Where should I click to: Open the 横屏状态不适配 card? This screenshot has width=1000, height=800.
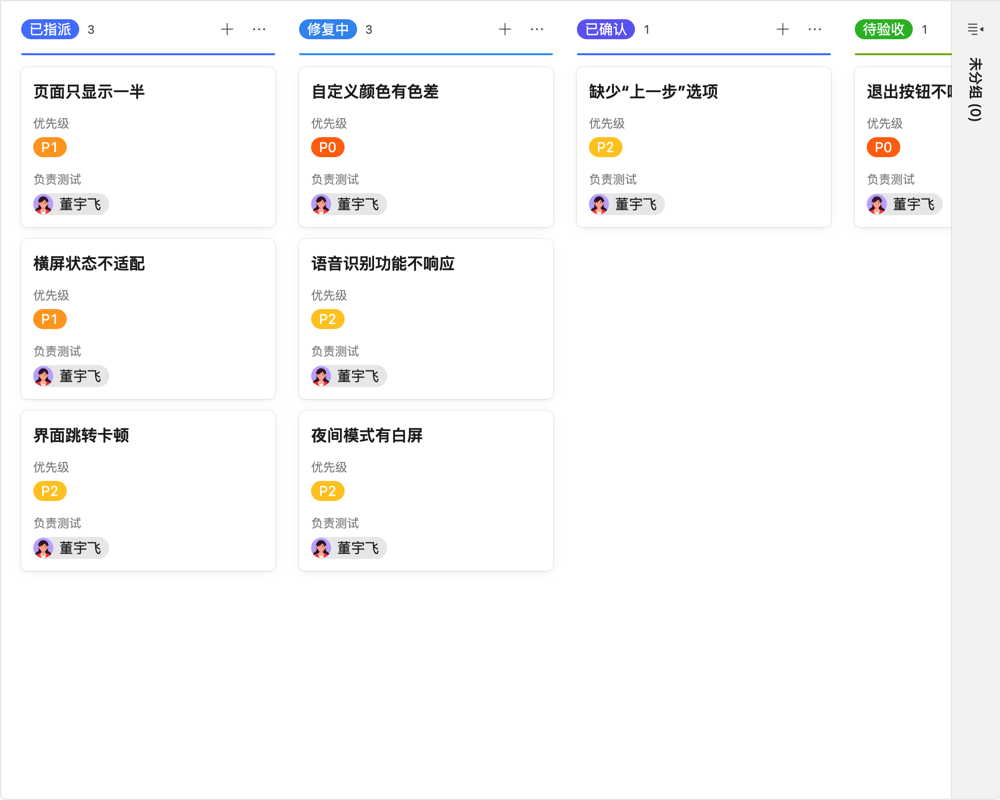pyautogui.click(x=148, y=319)
